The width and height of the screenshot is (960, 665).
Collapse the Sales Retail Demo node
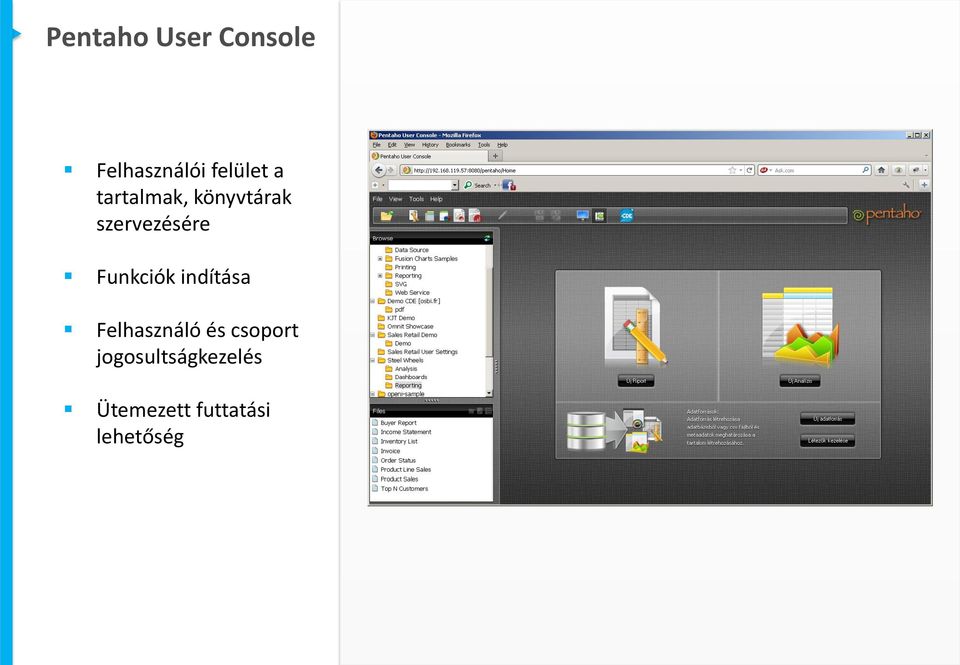(373, 335)
